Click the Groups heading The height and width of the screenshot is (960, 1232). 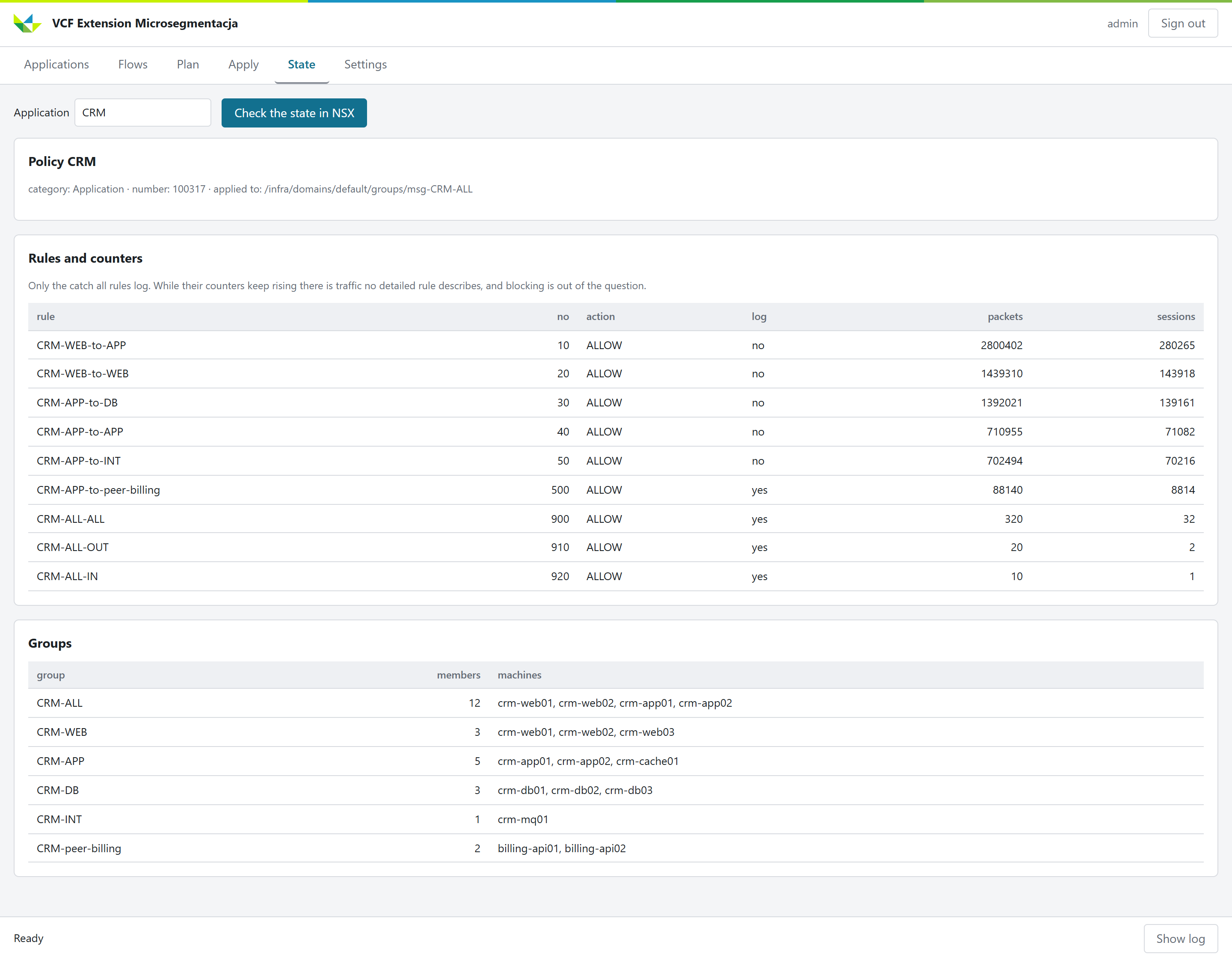50,643
